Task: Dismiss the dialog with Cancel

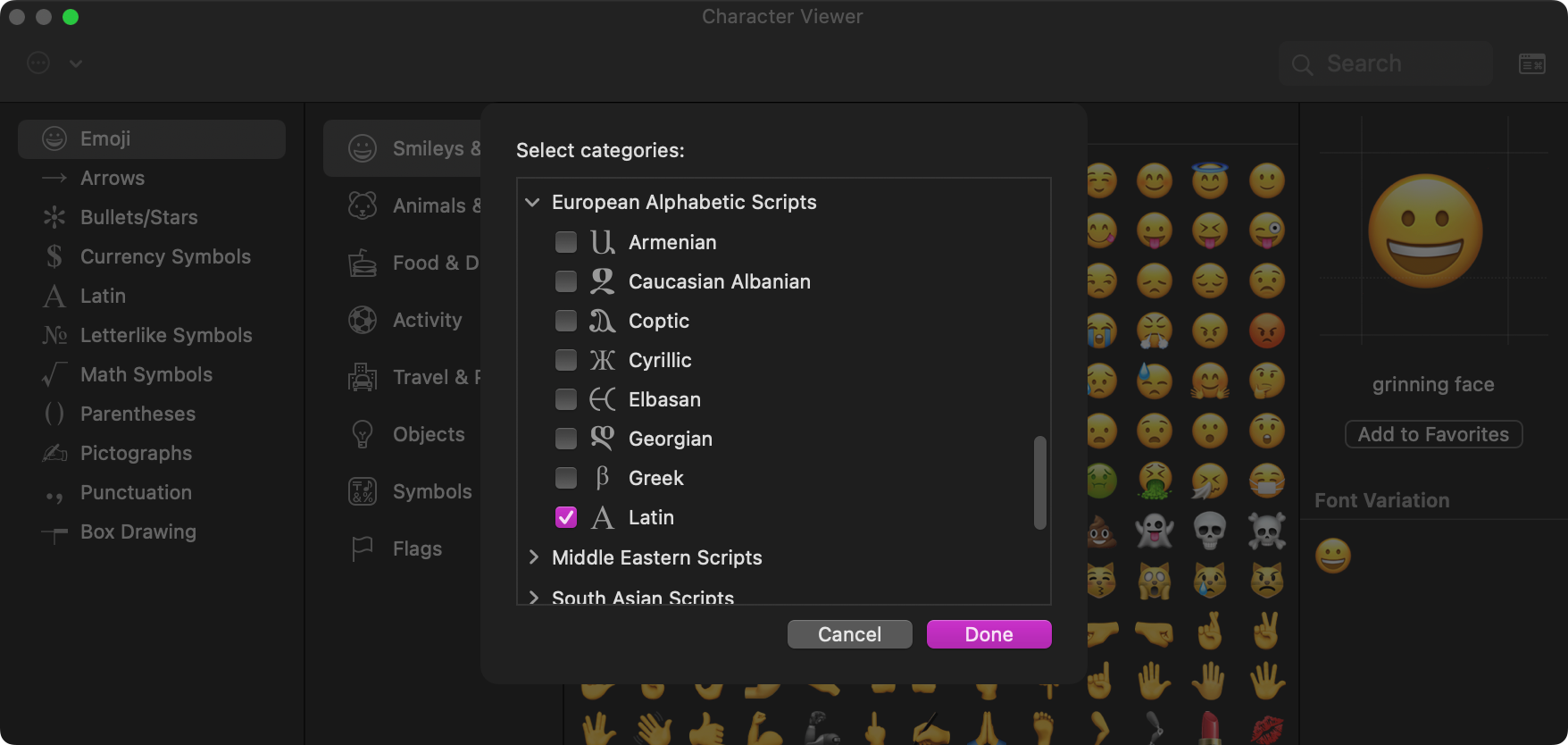Action: coord(849,634)
